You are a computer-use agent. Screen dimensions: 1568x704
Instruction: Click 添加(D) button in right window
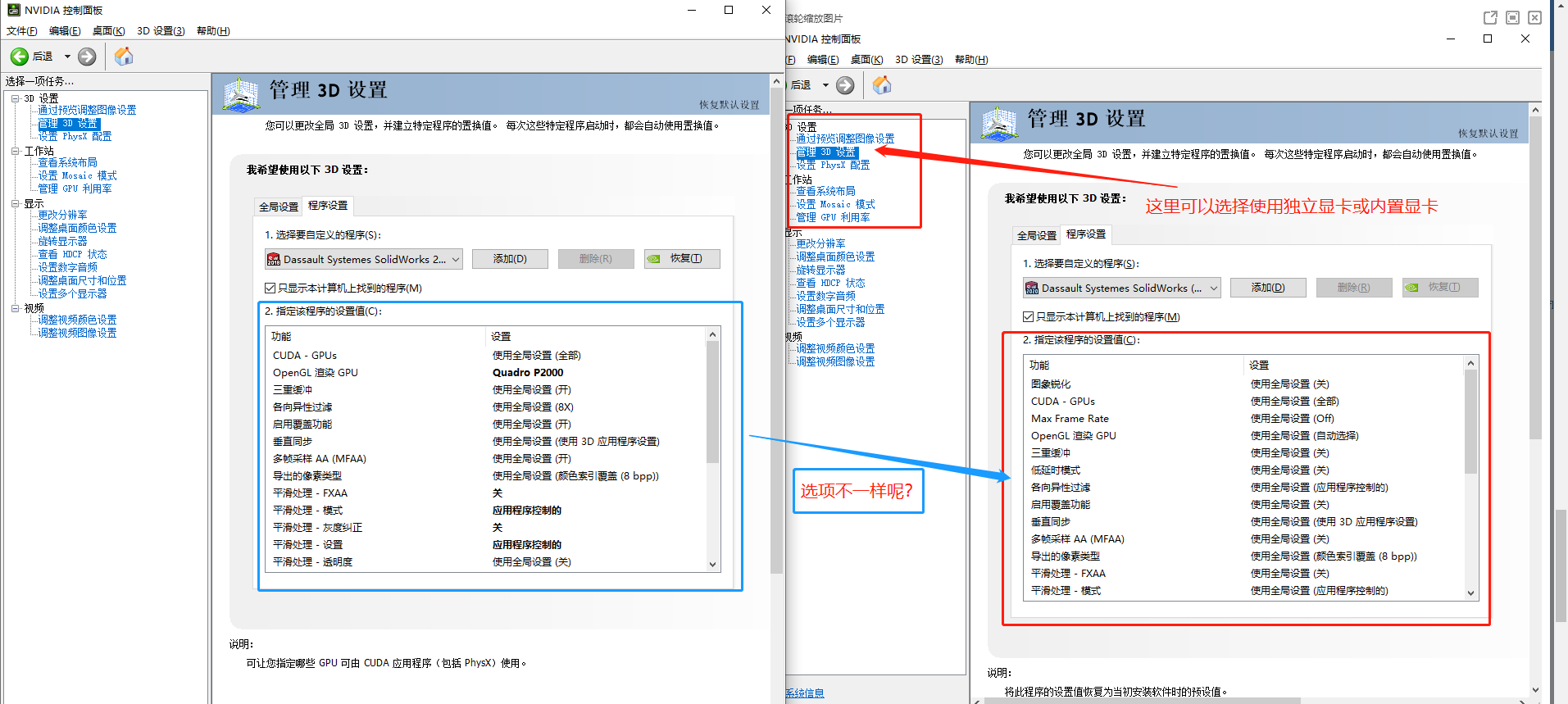click(x=1268, y=288)
